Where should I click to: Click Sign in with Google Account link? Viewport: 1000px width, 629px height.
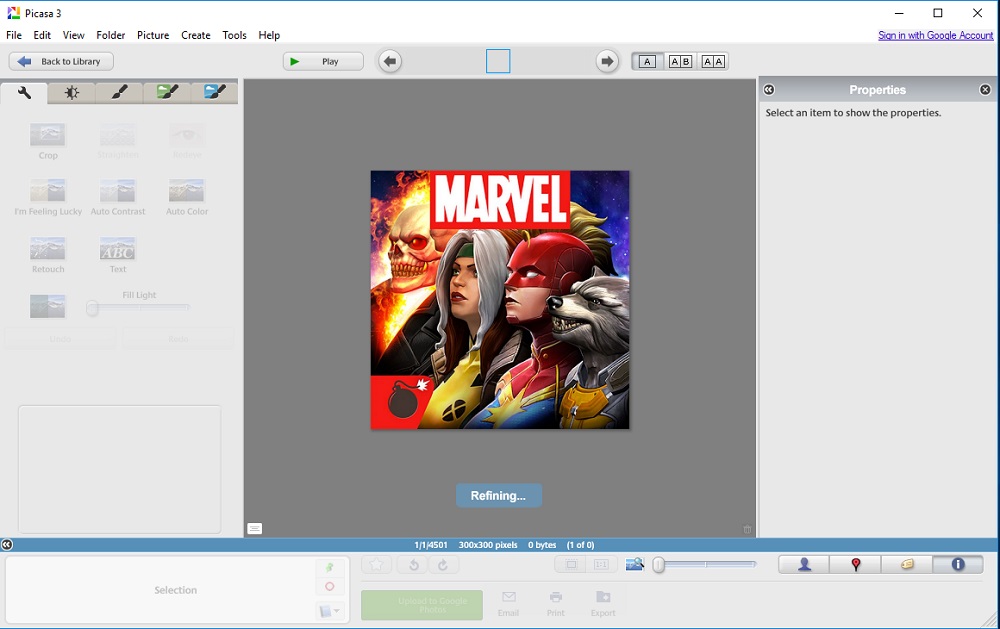tap(935, 35)
